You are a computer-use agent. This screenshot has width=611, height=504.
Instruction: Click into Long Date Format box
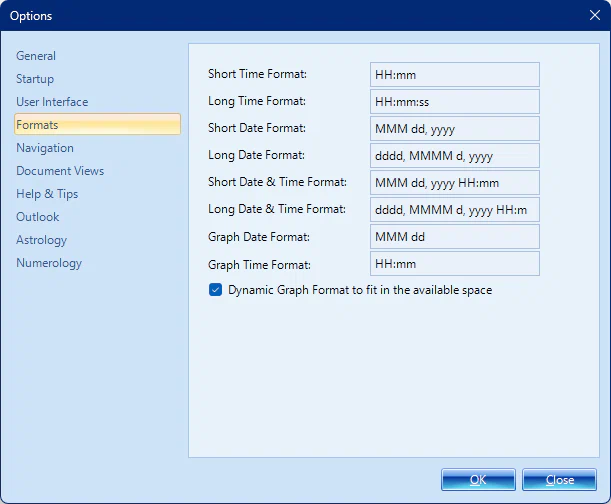pyautogui.click(x=454, y=156)
